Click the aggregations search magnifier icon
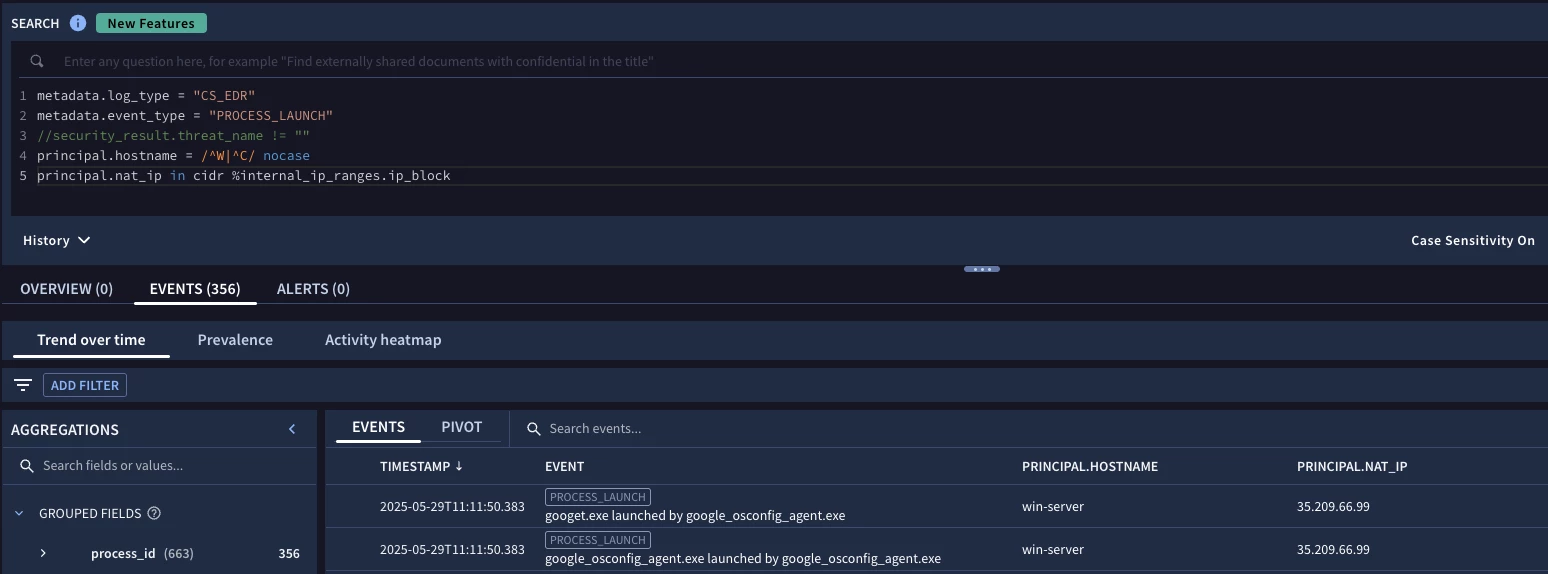The width and height of the screenshot is (1548, 574). pyautogui.click(x=27, y=466)
